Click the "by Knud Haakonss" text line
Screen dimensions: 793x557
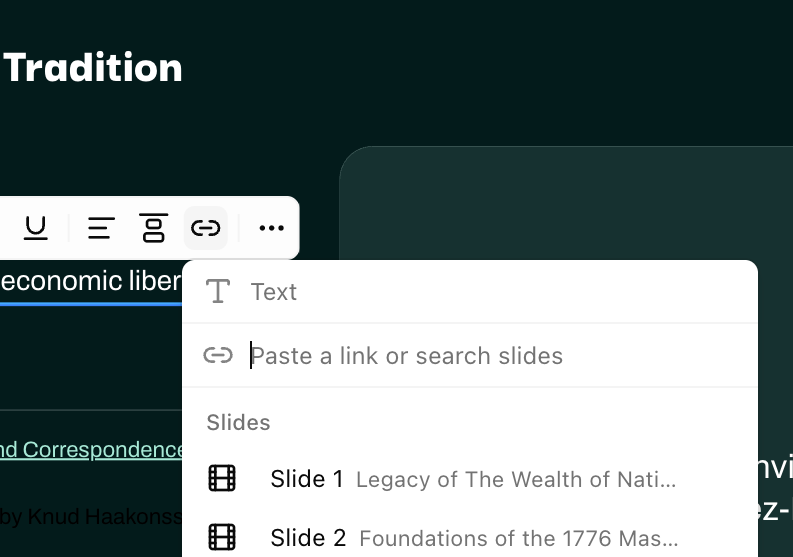[x=91, y=517]
